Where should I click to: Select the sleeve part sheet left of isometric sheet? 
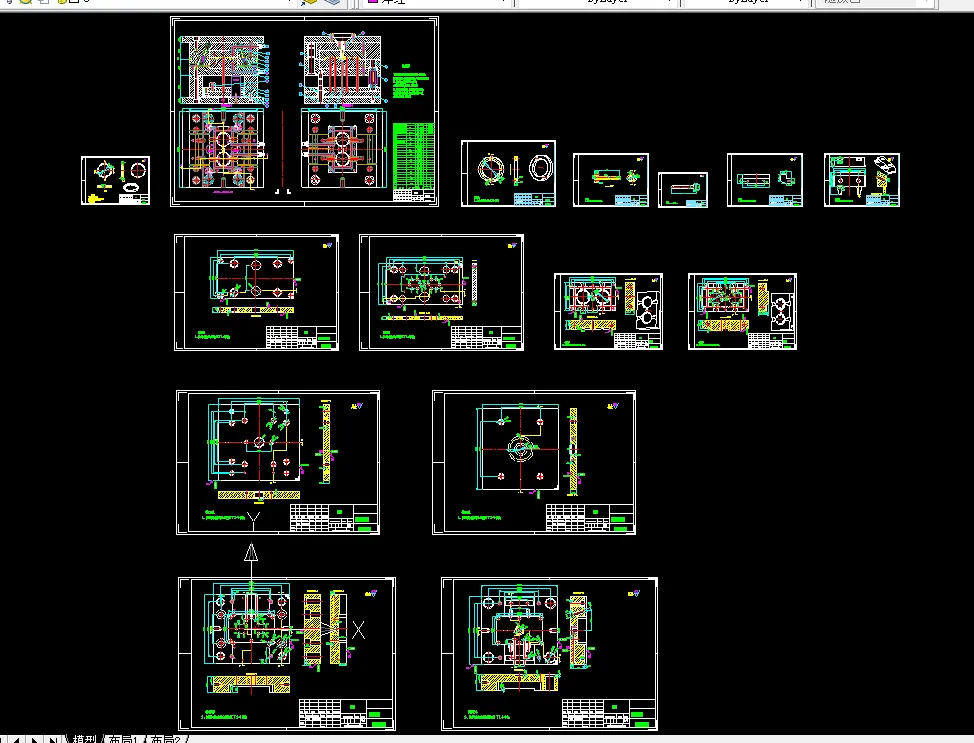765,180
